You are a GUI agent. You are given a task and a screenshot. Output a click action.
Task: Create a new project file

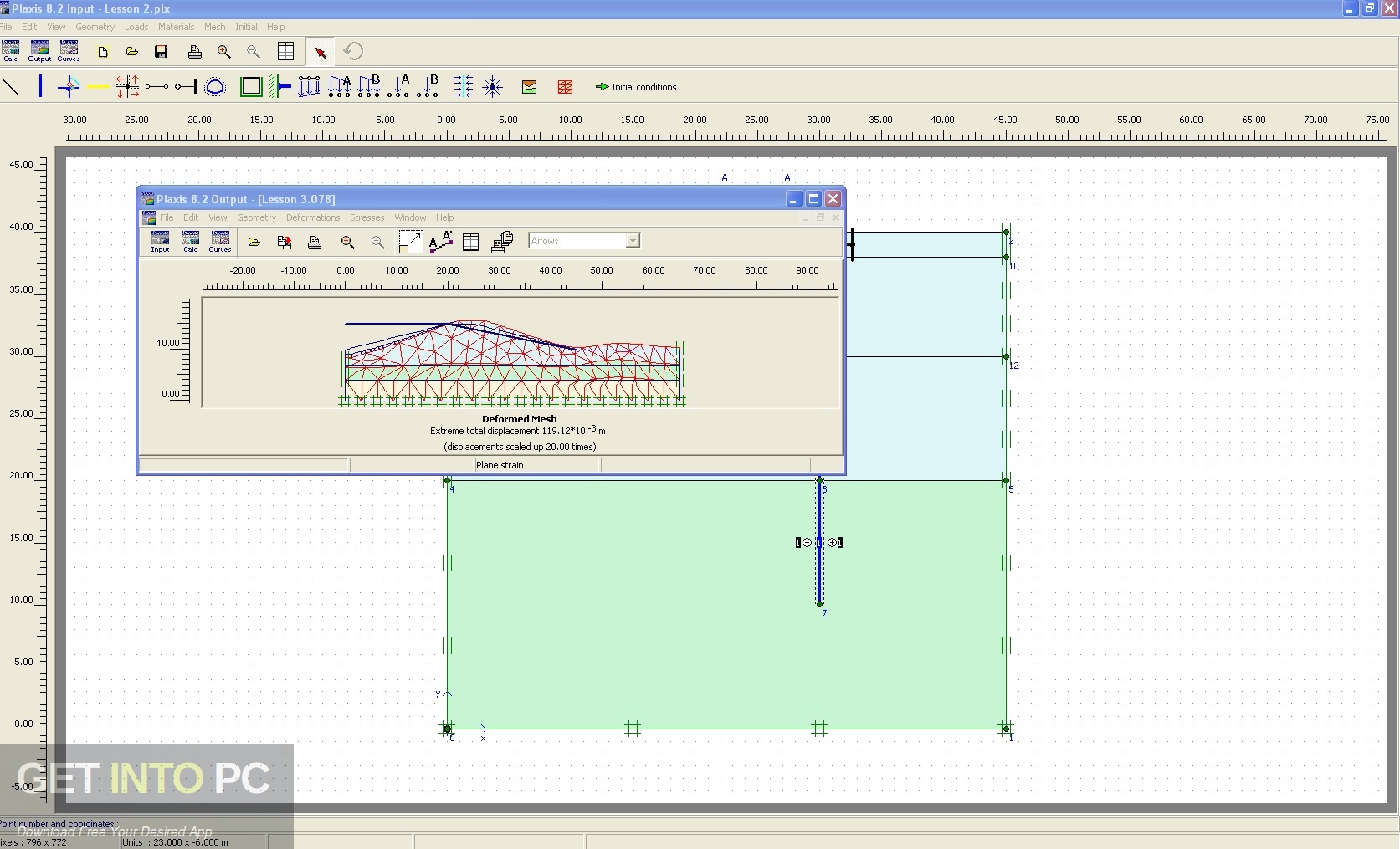tap(103, 52)
